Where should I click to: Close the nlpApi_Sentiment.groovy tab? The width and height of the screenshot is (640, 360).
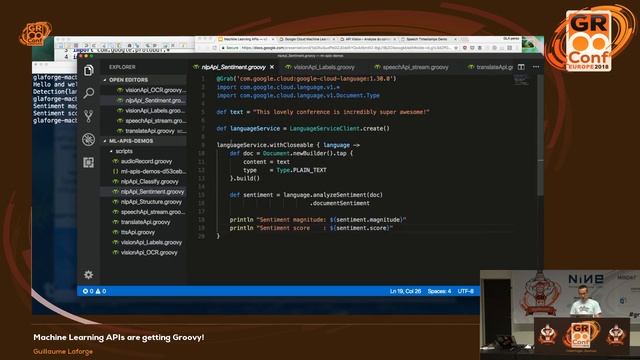click(x=272, y=67)
